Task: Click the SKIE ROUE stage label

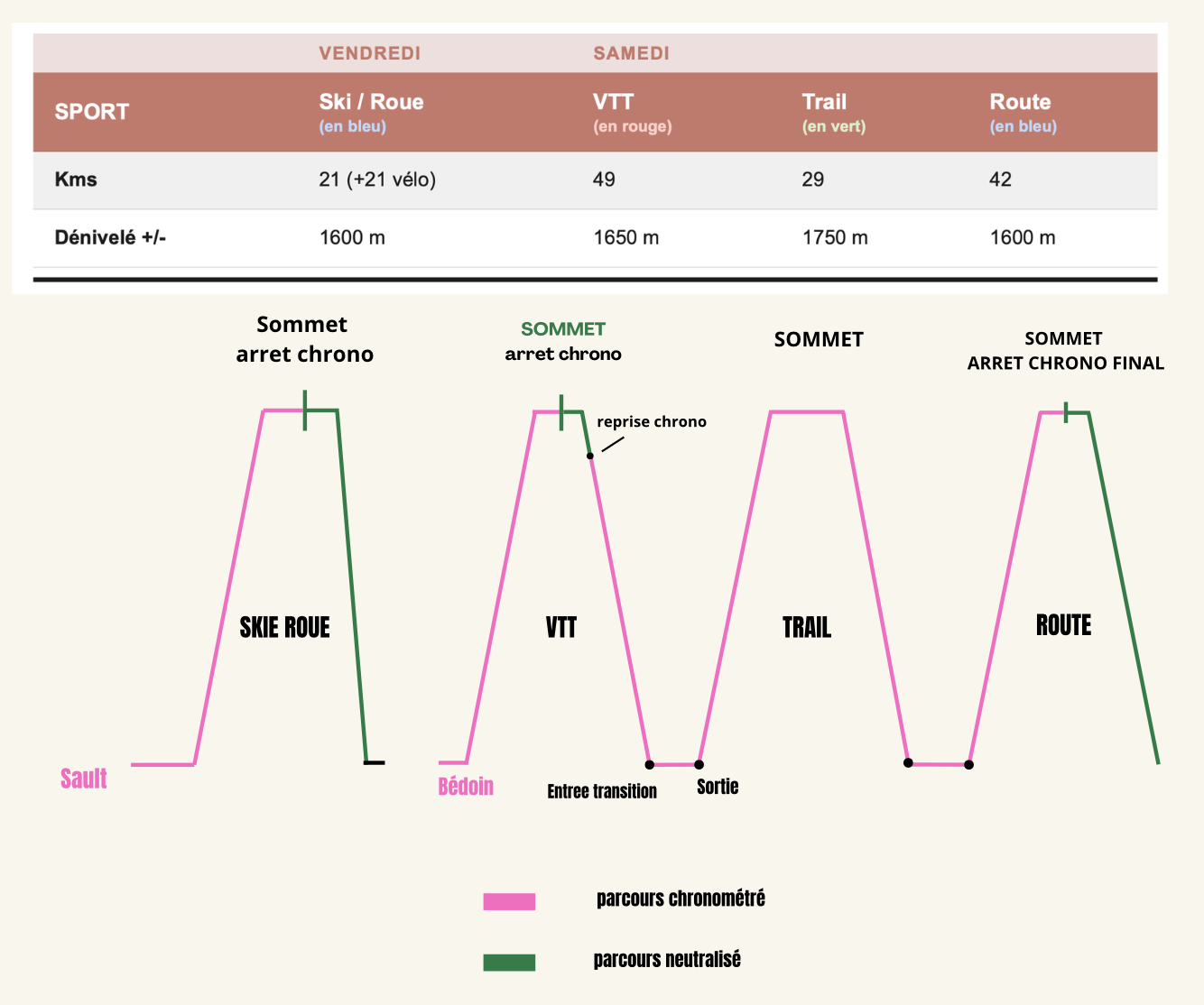Action: click(284, 628)
